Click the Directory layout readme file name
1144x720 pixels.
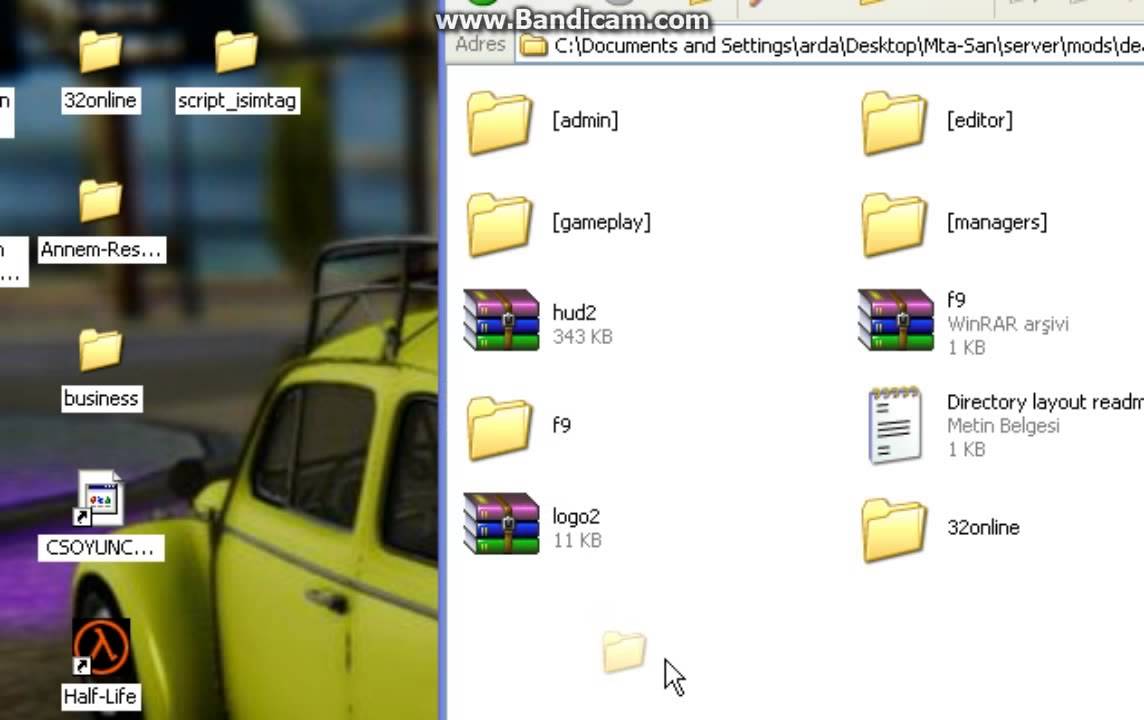(x=1045, y=402)
